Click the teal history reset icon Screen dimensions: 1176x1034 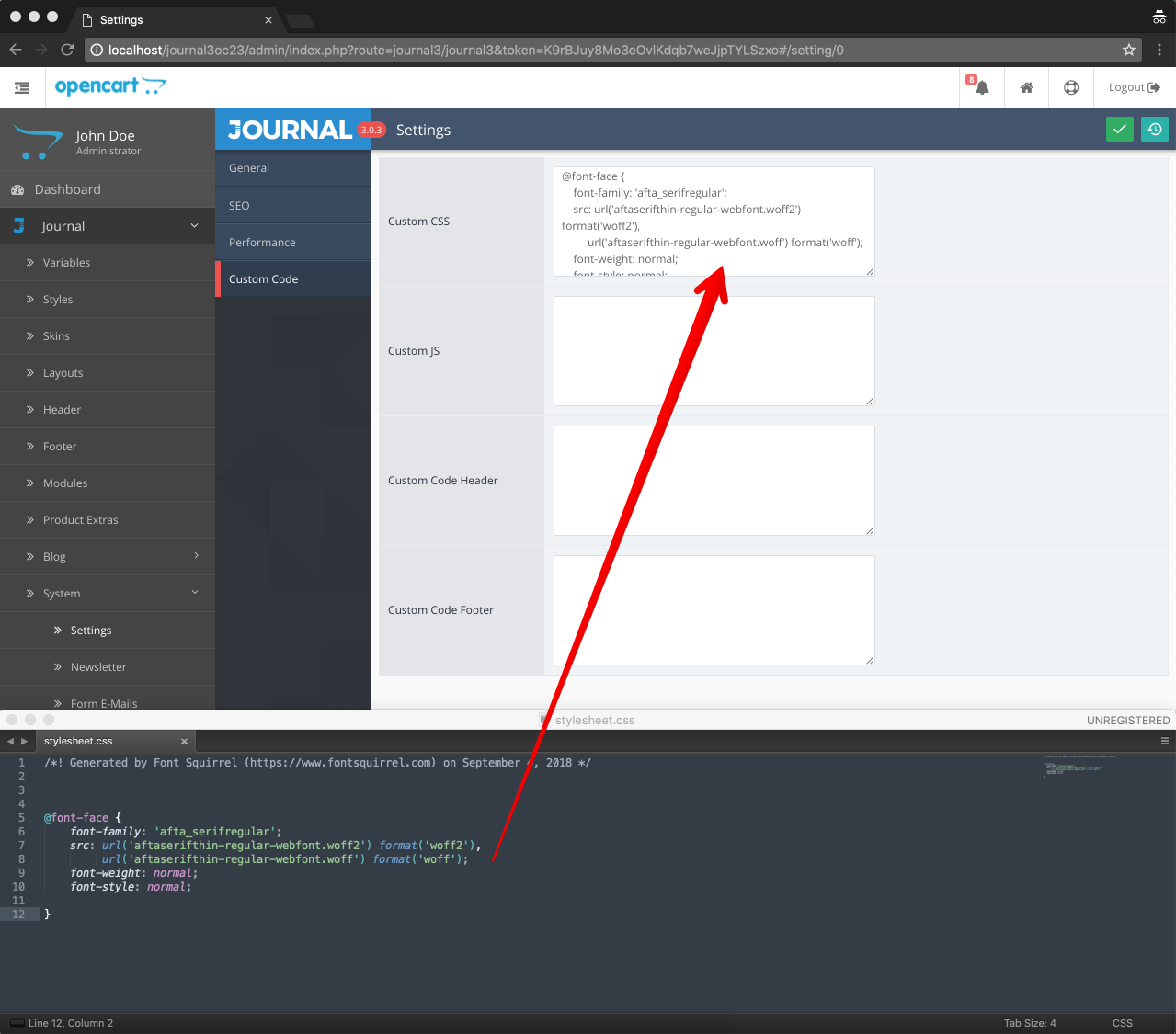tap(1154, 130)
